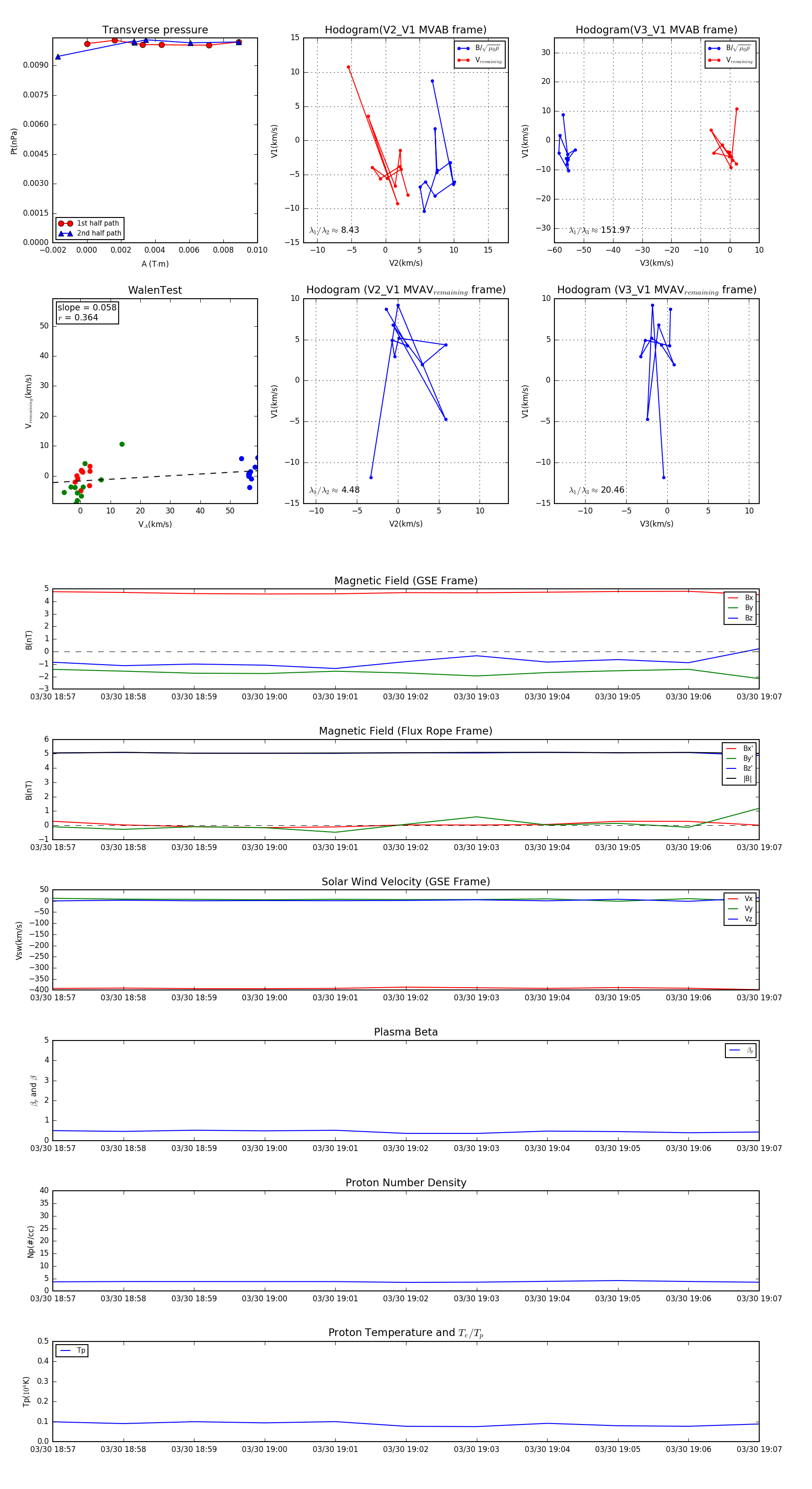812x1489 pixels.
Task: Click the Transverse pressure plot title
Action: point(155,30)
